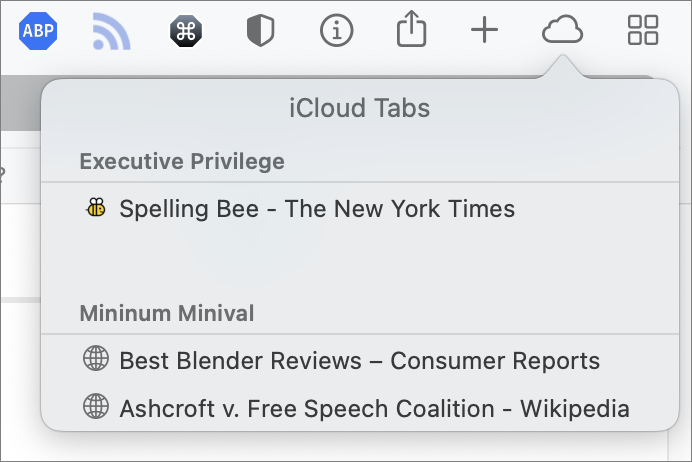Add a new tab with plus
The height and width of the screenshot is (462, 692).
coord(484,30)
